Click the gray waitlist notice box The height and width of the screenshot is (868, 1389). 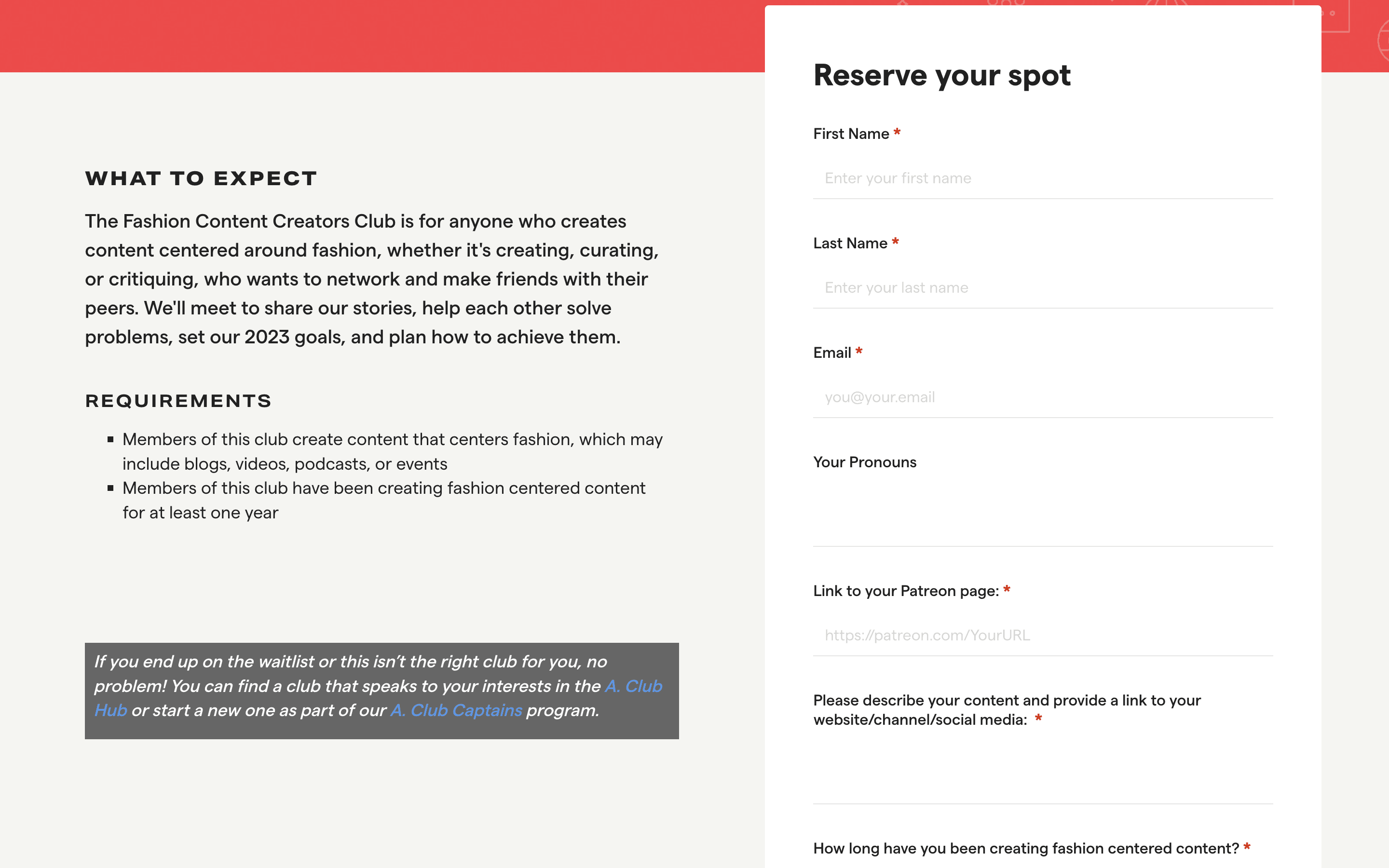(x=381, y=728)
